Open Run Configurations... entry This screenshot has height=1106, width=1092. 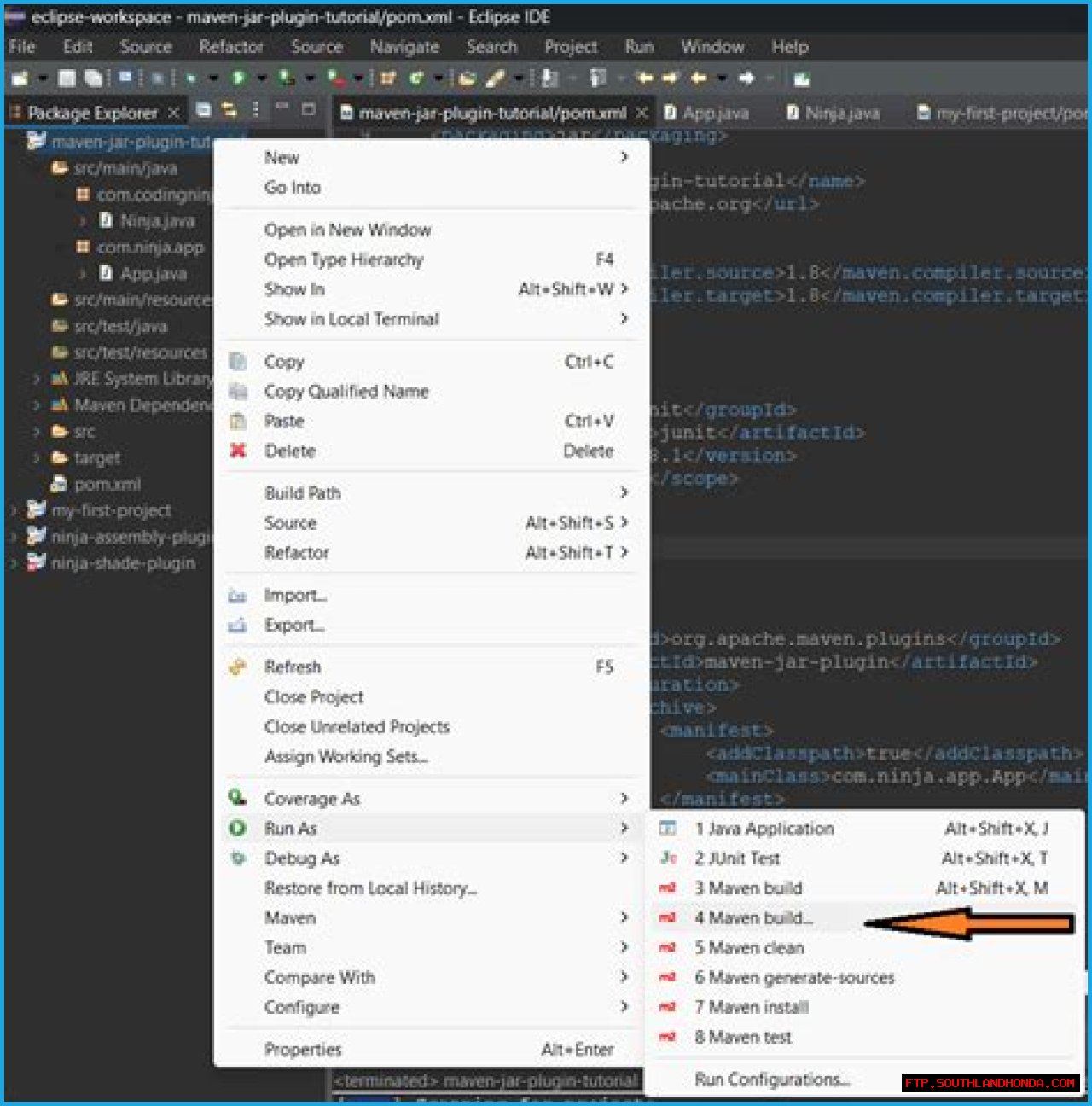(x=771, y=1080)
